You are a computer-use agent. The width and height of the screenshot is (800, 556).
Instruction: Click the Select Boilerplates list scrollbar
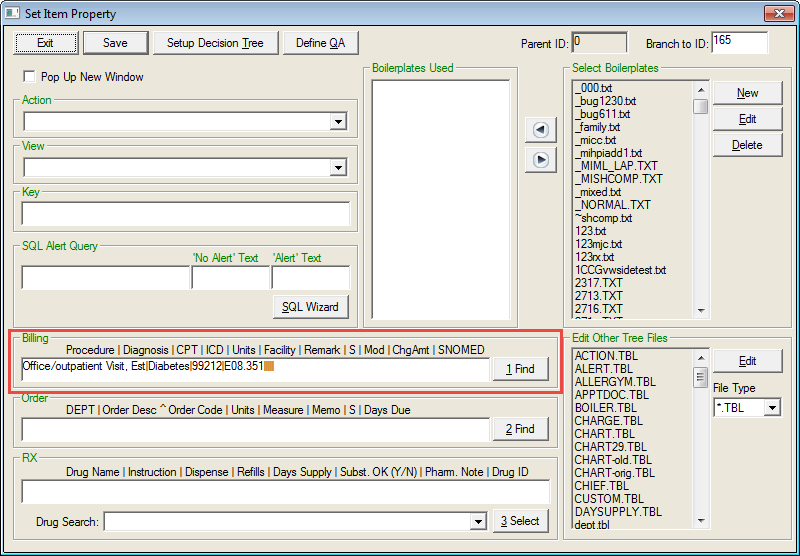coord(701,200)
